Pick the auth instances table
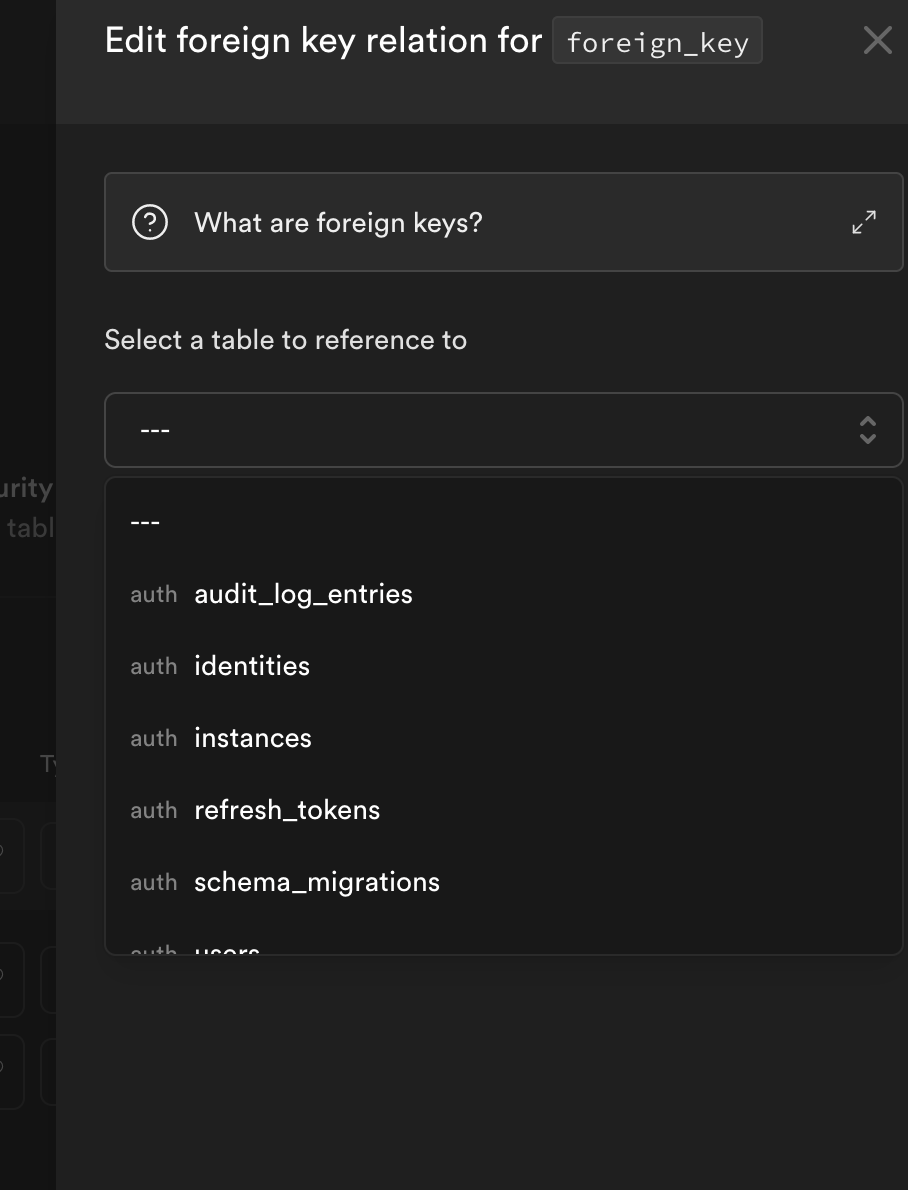908x1190 pixels. (253, 738)
